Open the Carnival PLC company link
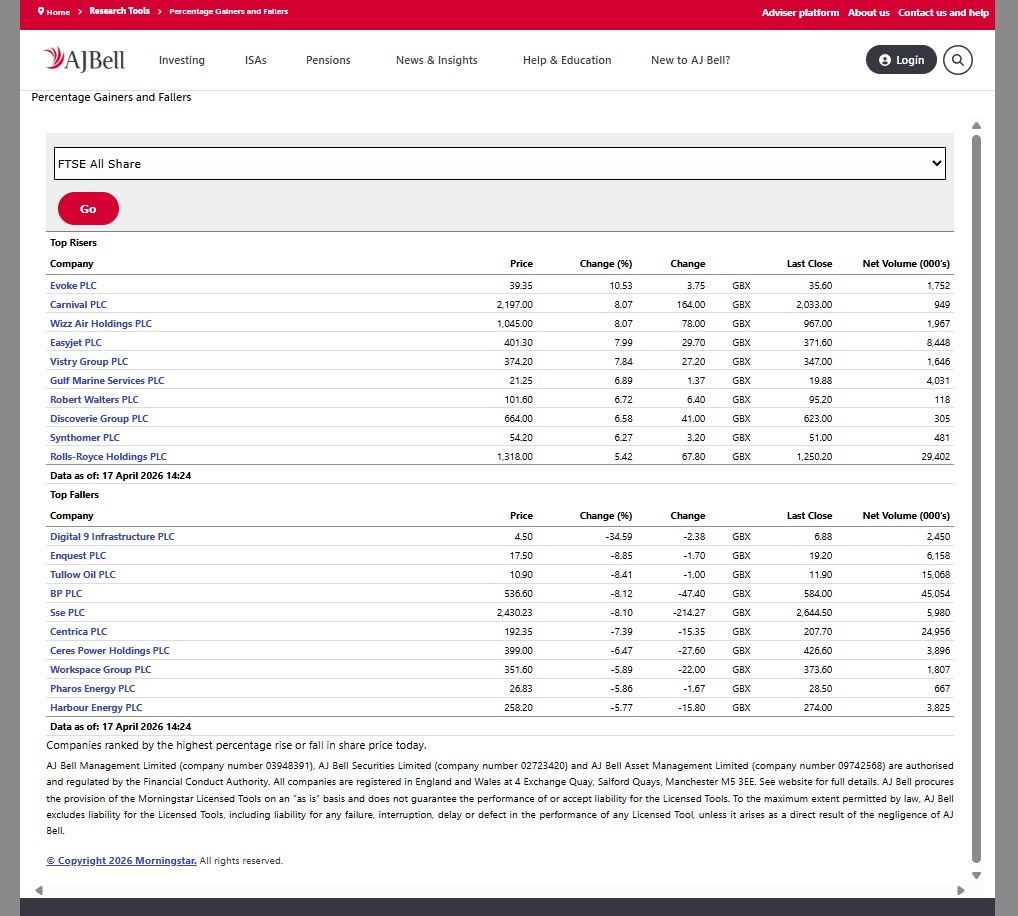 [x=78, y=304]
